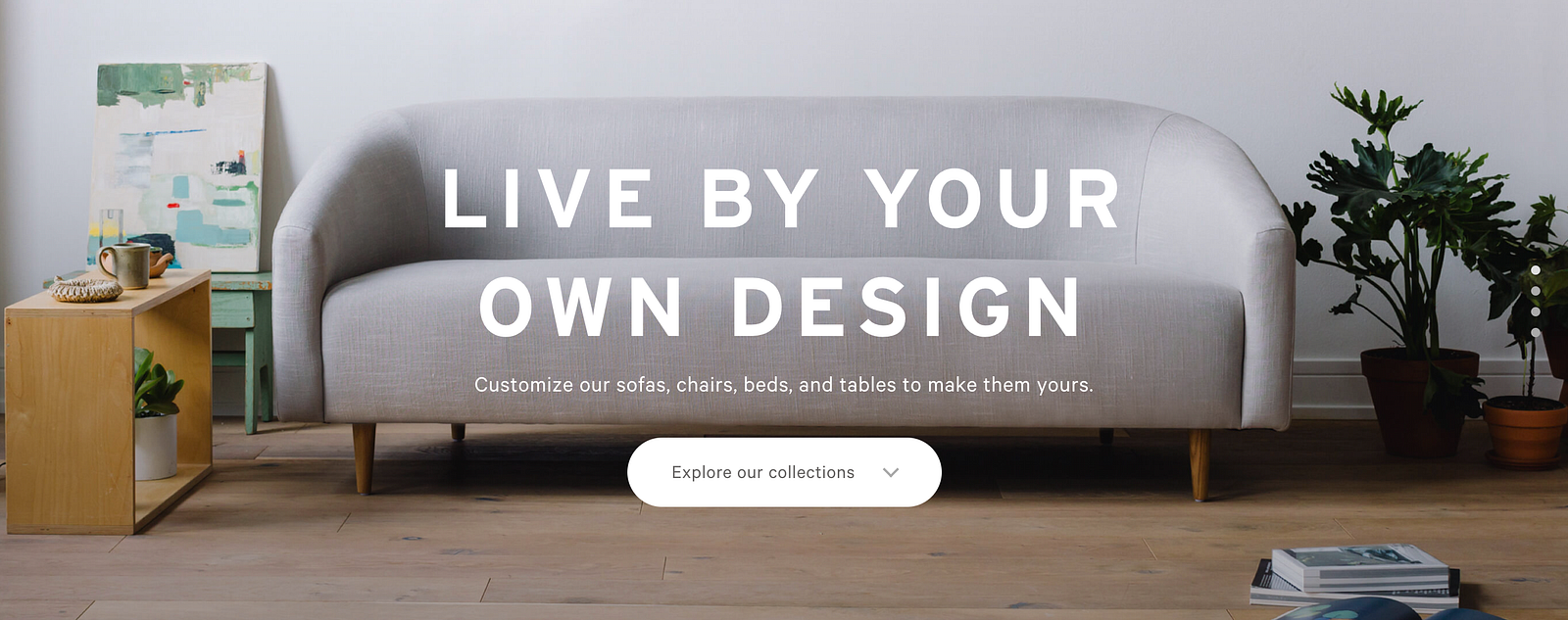Image resolution: width=1568 pixels, height=620 pixels.
Task: Click the stacked magazines on the floor
Action: point(1354,578)
